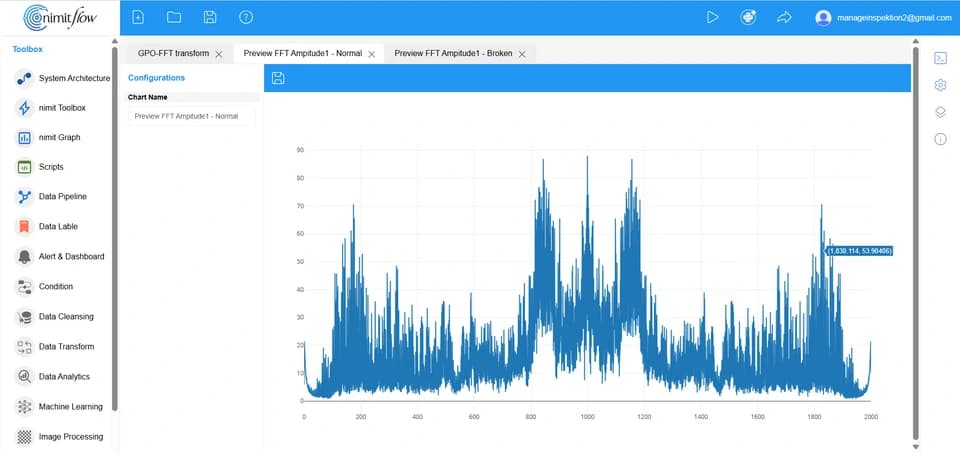Click the chart data point tooltip label
This screenshot has width=960, height=456.
[x=860, y=251]
